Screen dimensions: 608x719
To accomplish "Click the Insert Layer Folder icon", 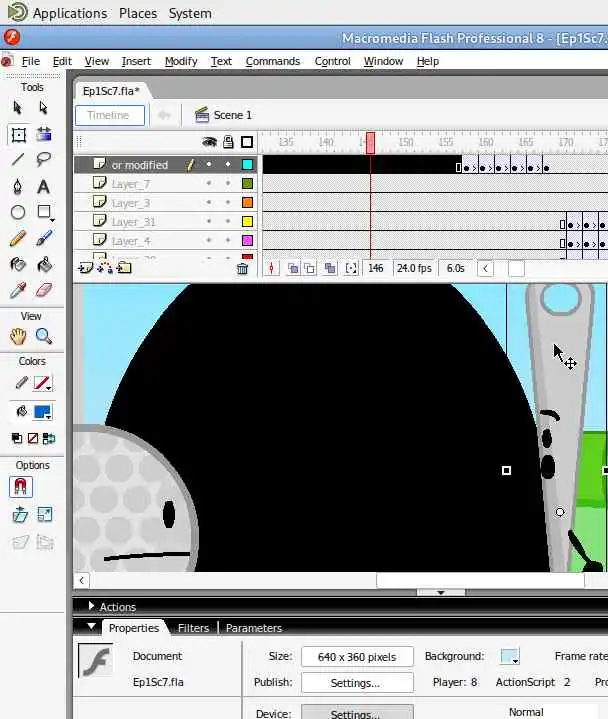I will pyautogui.click(x=124, y=268).
